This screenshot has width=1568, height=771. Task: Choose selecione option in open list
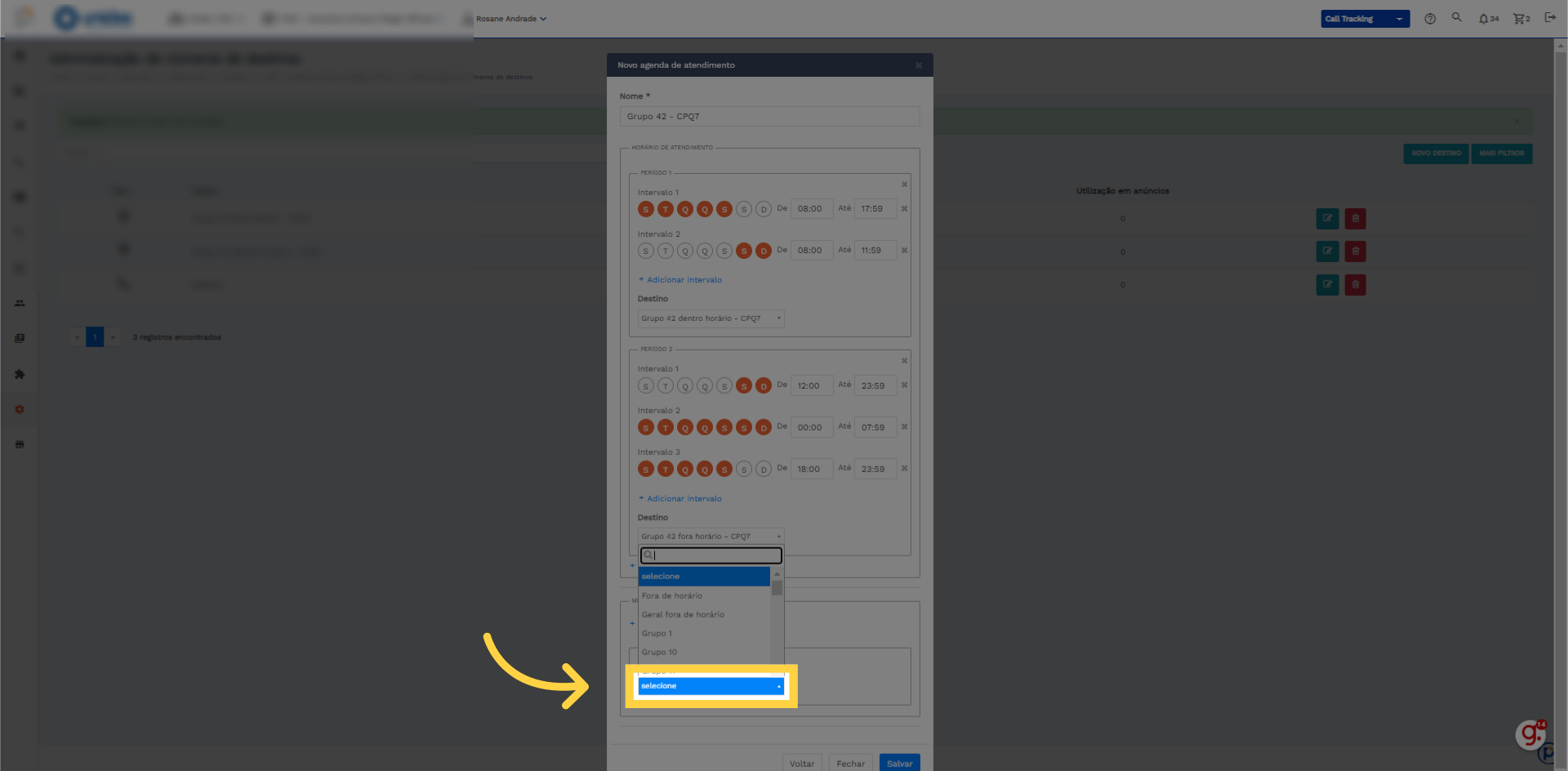coord(704,577)
